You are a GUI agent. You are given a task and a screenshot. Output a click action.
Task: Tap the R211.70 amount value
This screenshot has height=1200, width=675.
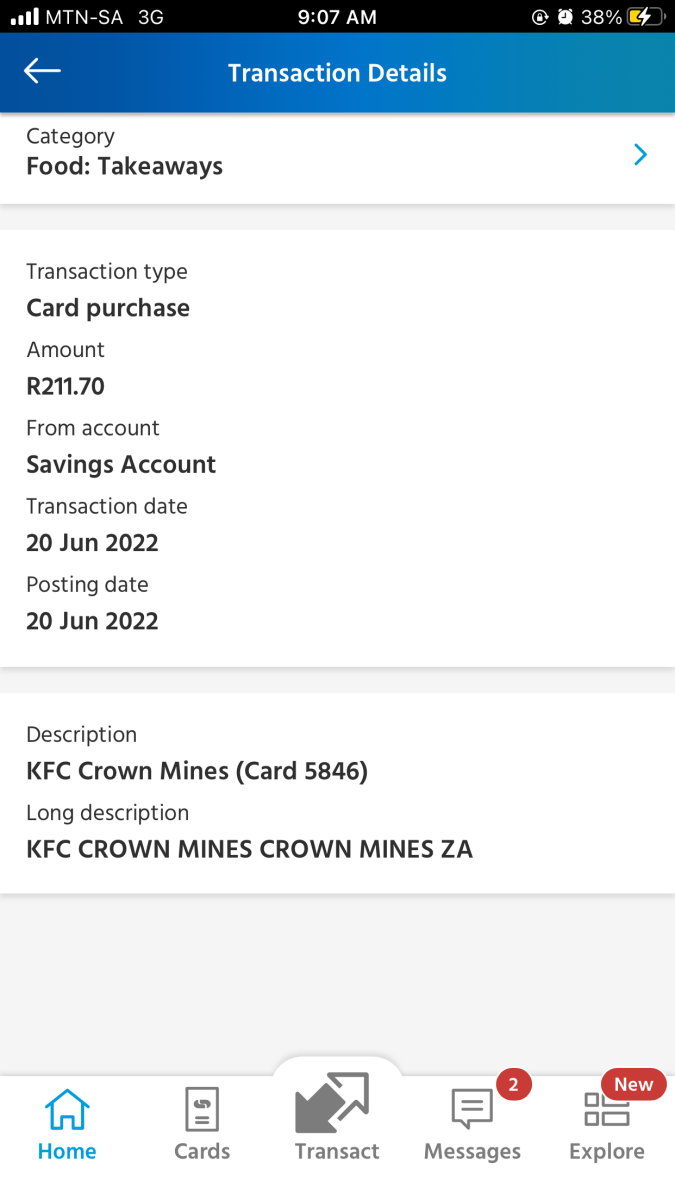pyautogui.click(x=65, y=386)
